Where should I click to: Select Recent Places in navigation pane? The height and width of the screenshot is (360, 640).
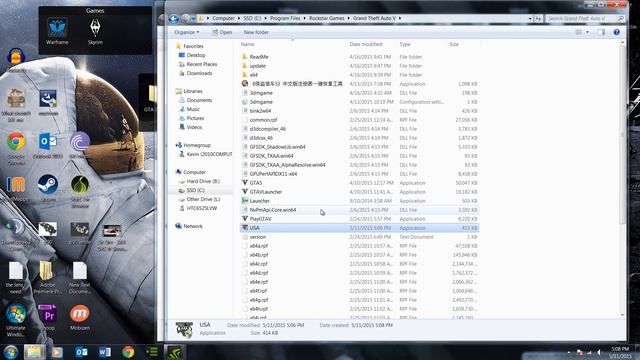(x=202, y=64)
